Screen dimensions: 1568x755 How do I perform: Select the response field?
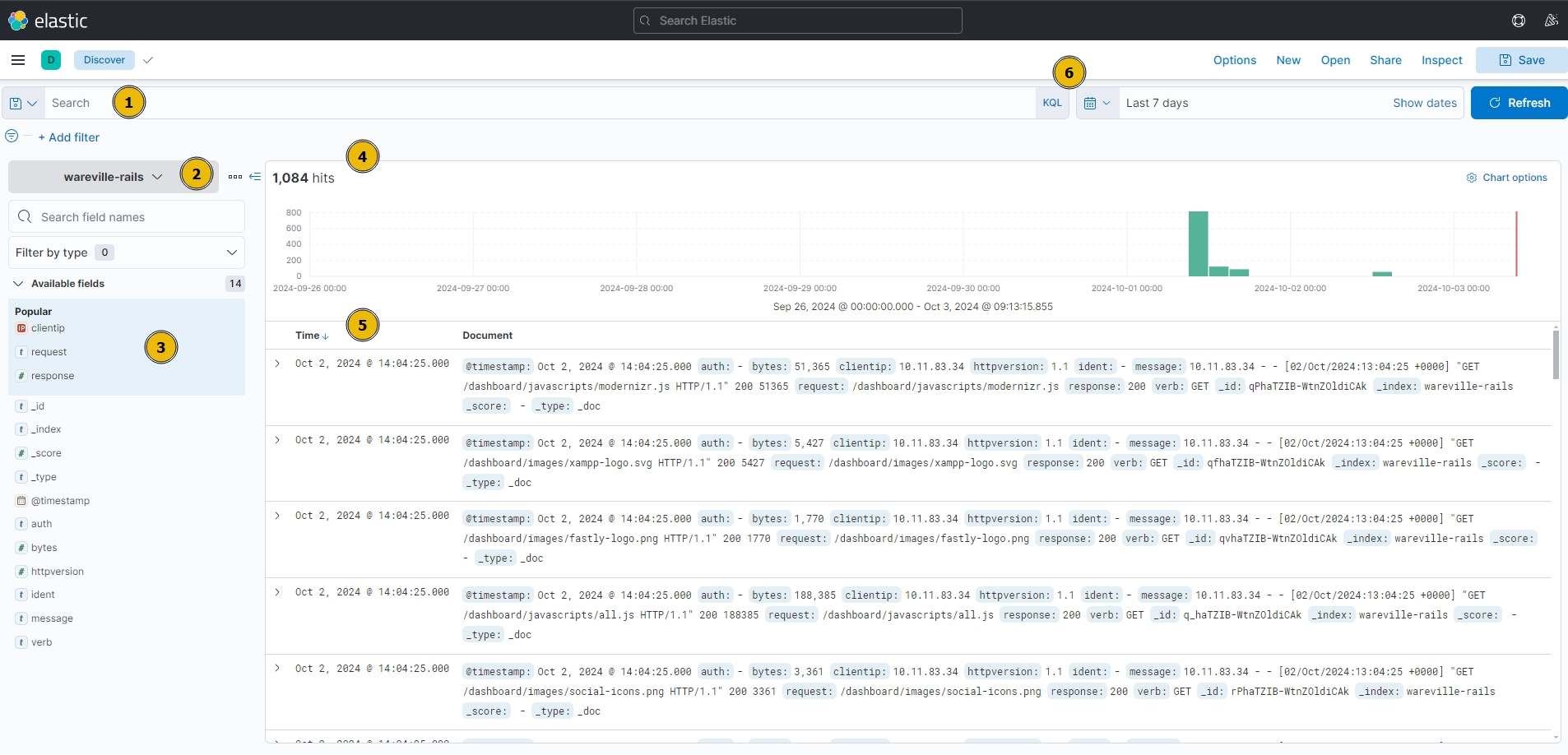coord(53,376)
